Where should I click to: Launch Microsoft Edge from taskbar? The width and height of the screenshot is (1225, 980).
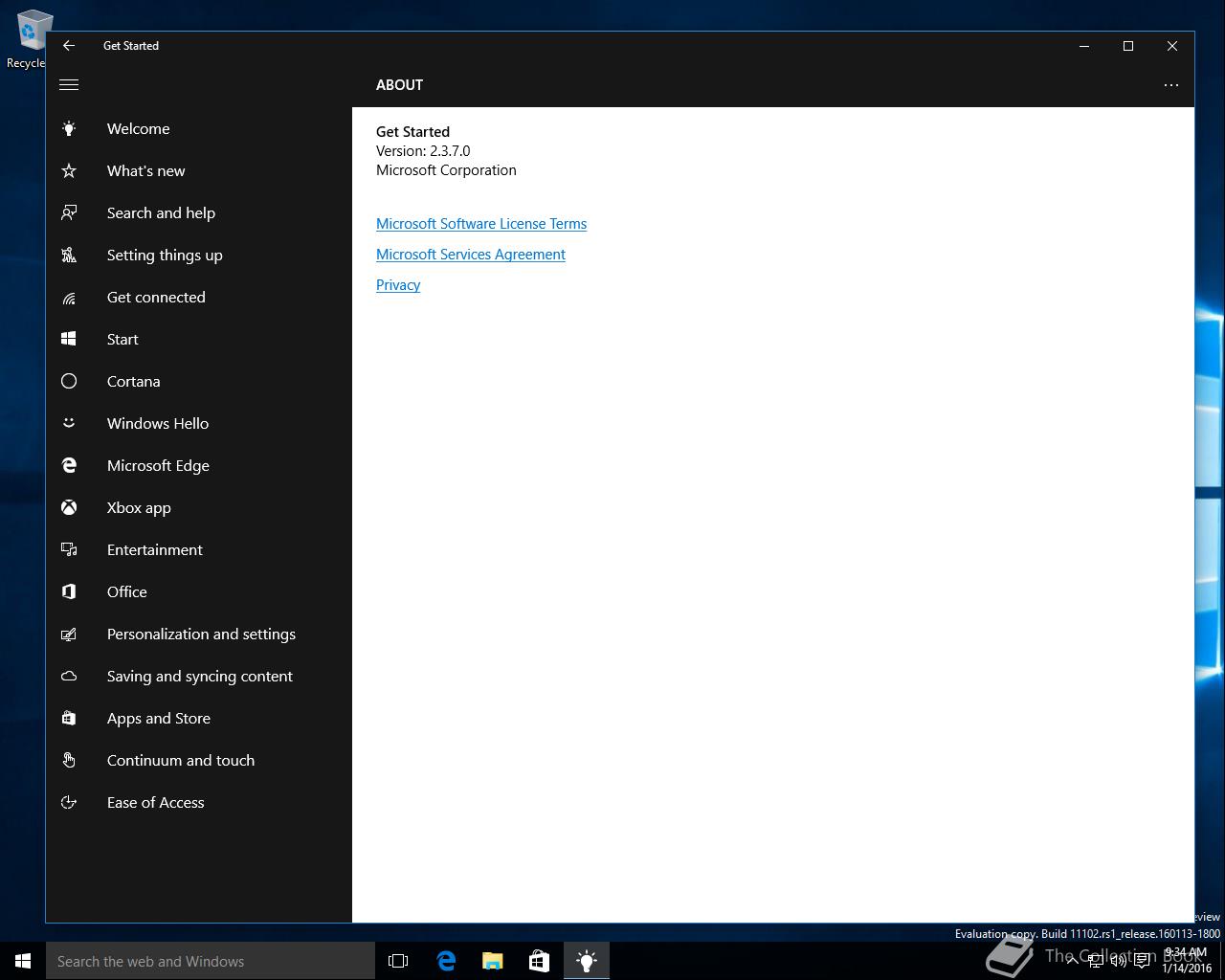[446, 961]
